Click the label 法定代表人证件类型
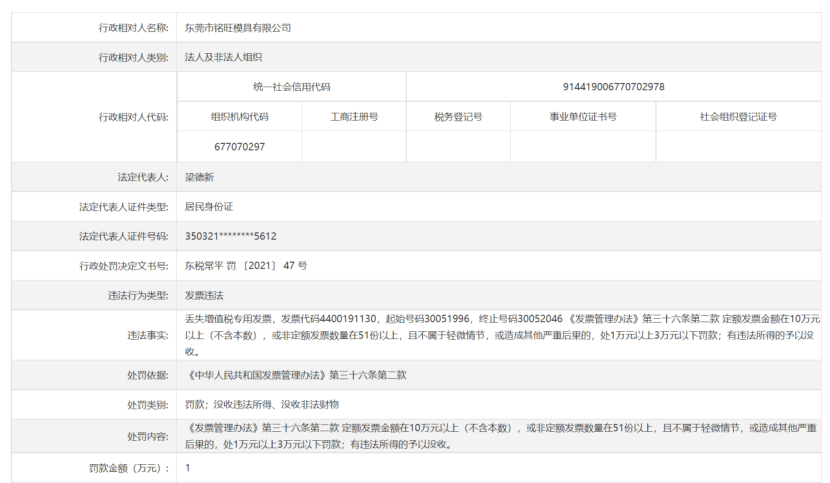Image resolution: width=830 pixels, height=483 pixels. point(124,207)
